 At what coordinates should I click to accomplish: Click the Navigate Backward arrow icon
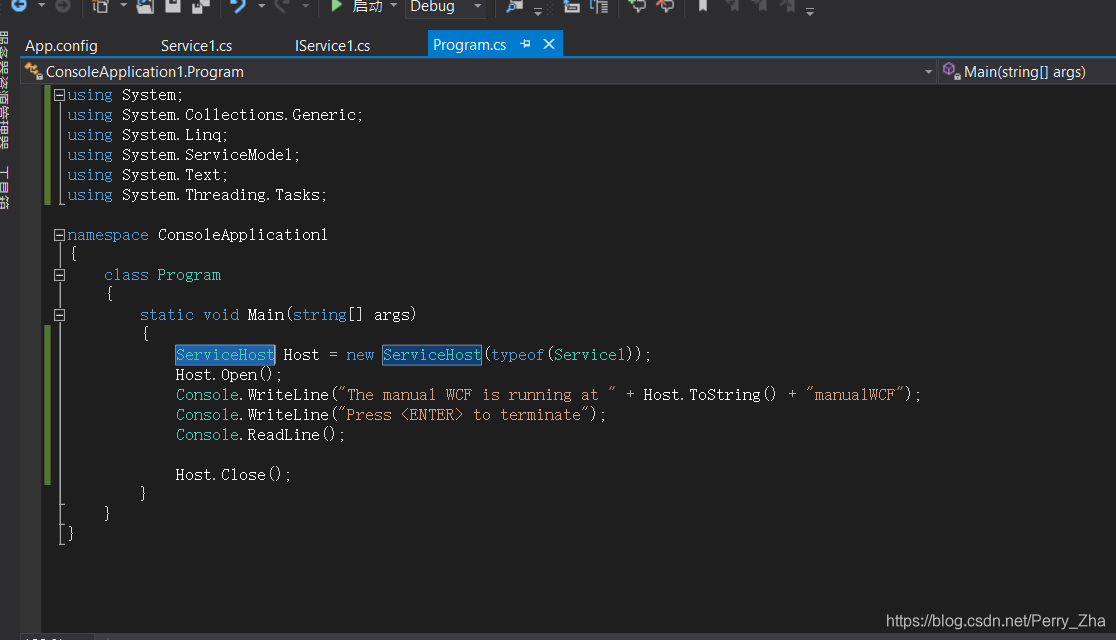coord(19,6)
